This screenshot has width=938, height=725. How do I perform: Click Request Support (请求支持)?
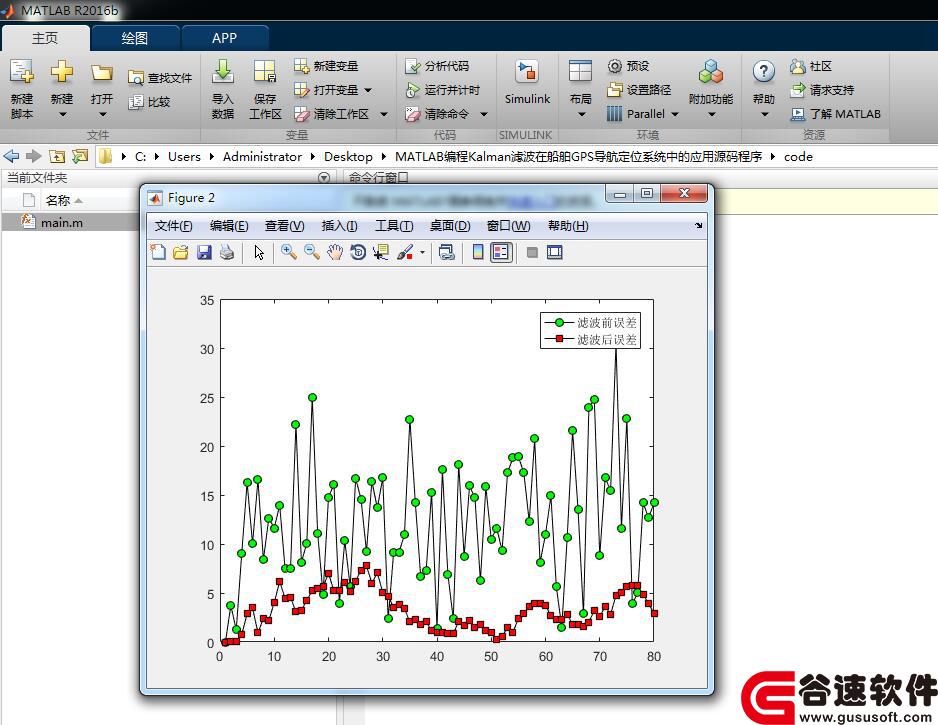pyautogui.click(x=822, y=90)
